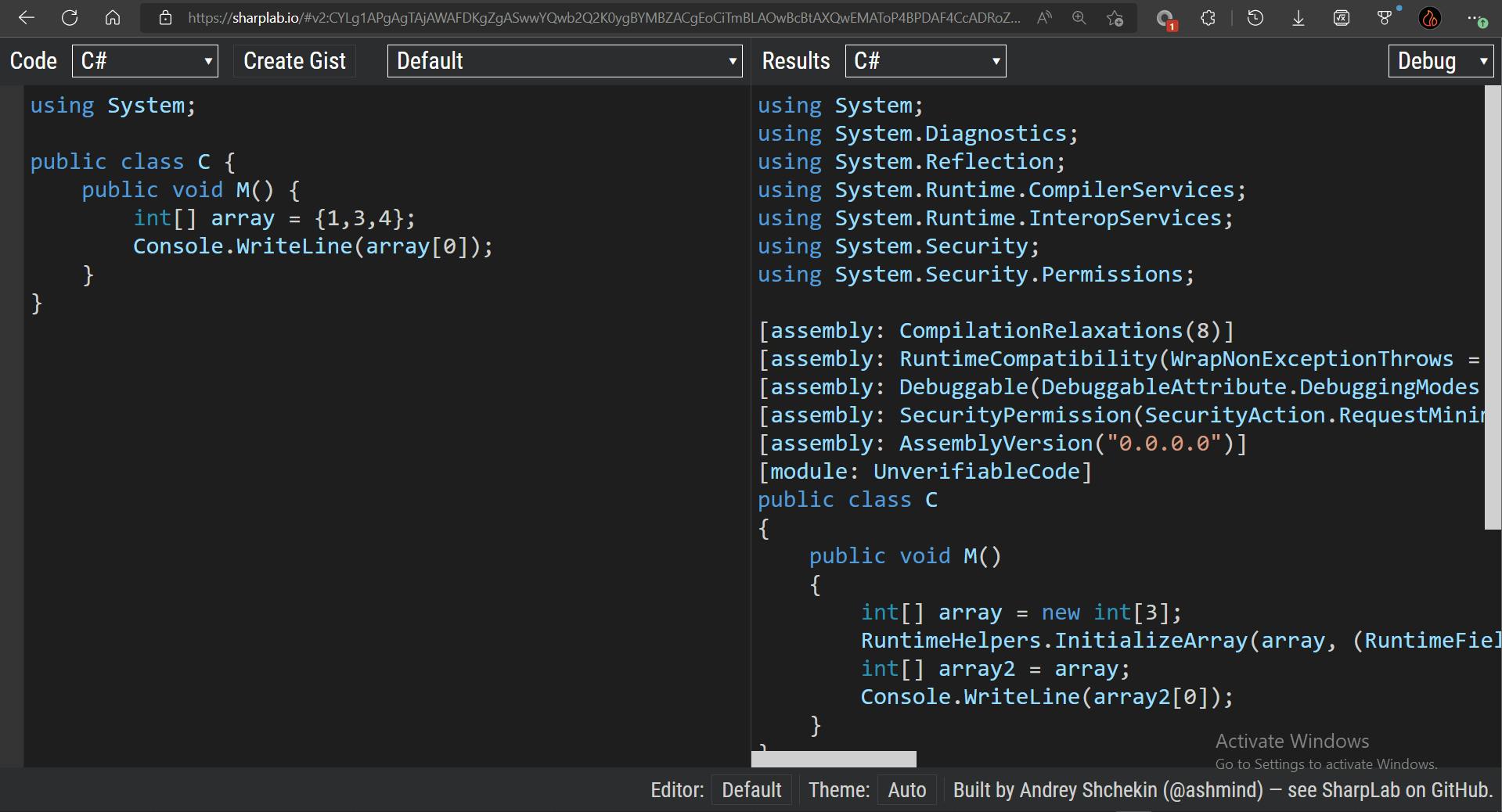Click the Results vertical scrollbar
The height and width of the screenshot is (812, 1502).
pos(1492,307)
